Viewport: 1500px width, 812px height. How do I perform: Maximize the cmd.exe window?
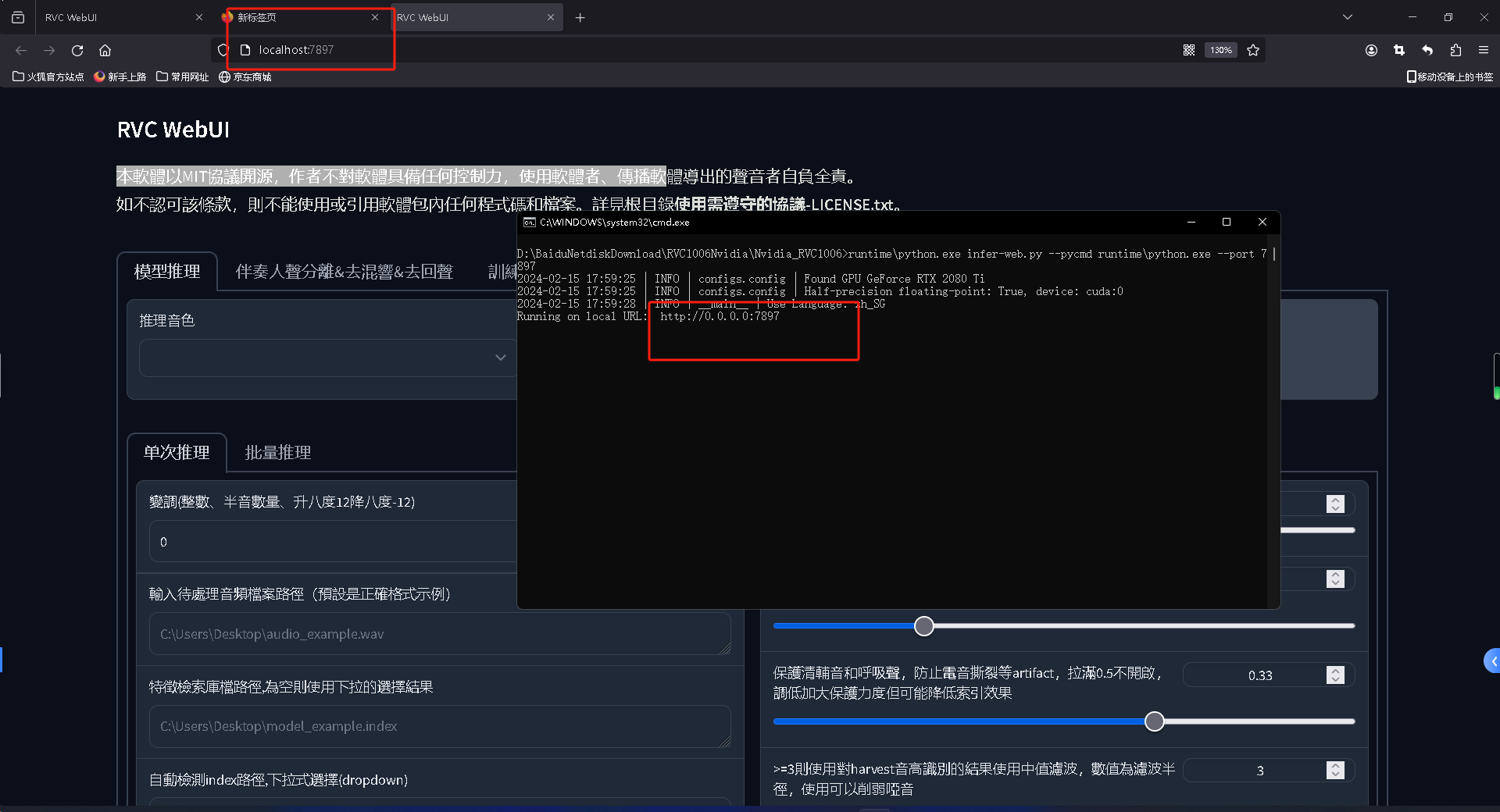click(1227, 223)
